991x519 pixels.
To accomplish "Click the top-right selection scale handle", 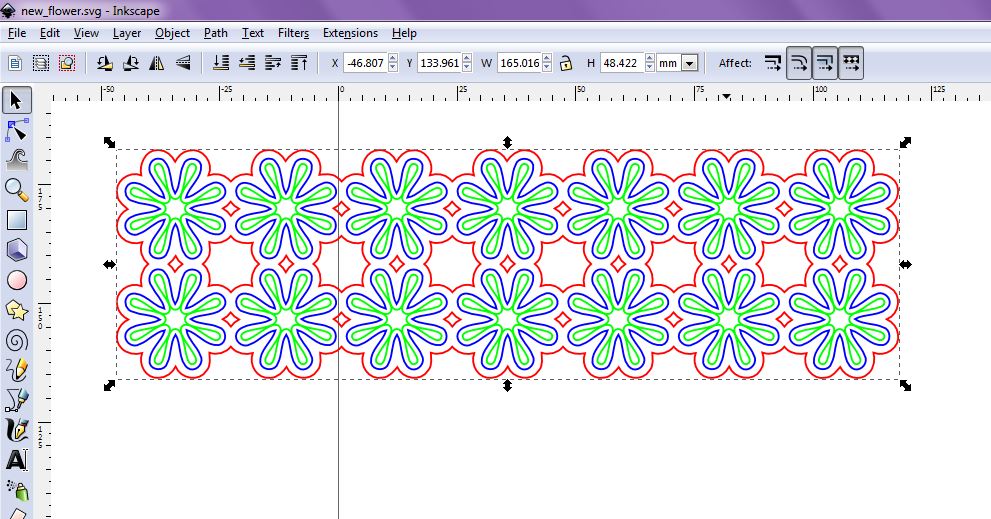I will click(x=905, y=142).
